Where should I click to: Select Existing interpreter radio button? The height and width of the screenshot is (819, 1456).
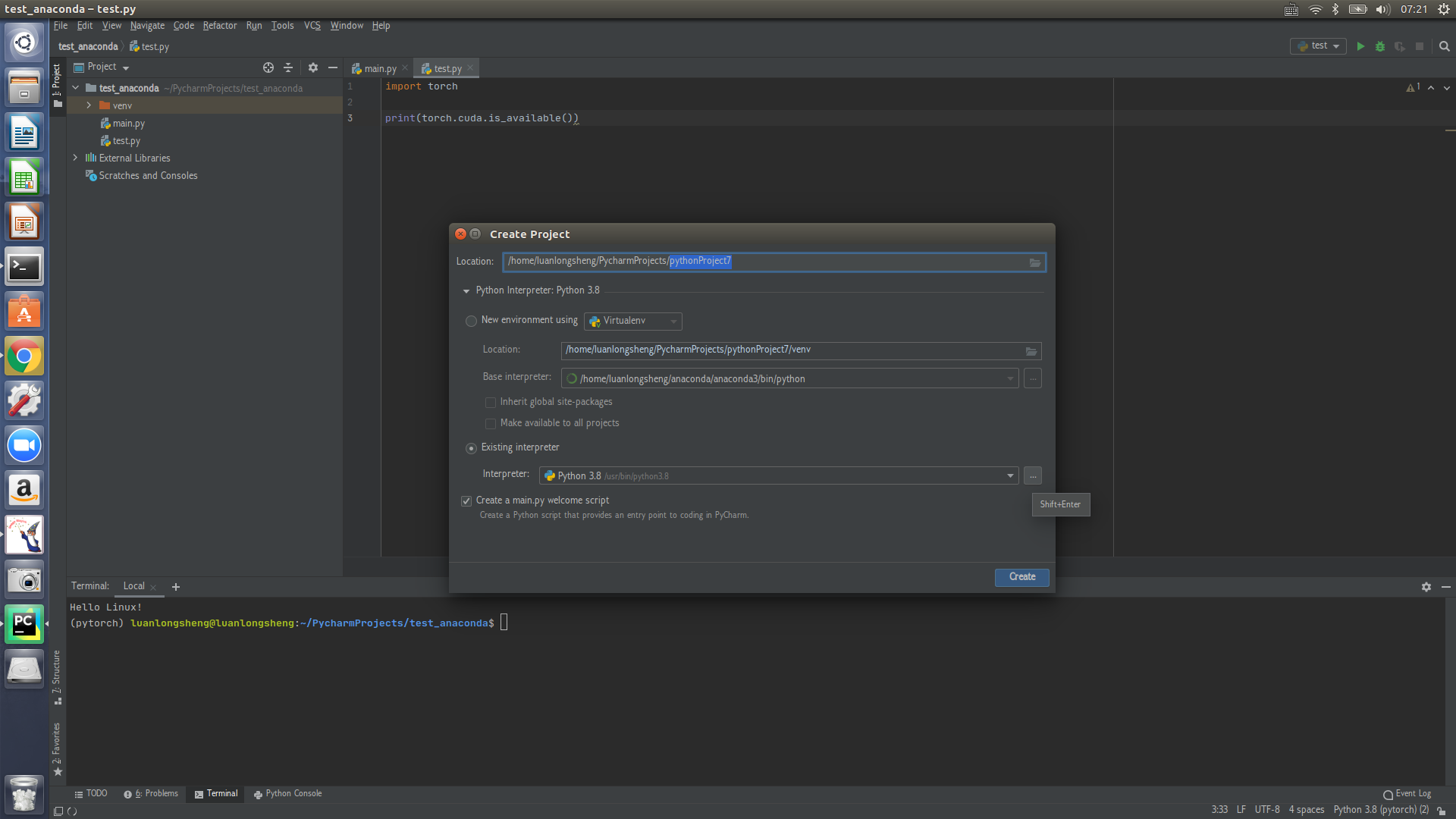471,448
